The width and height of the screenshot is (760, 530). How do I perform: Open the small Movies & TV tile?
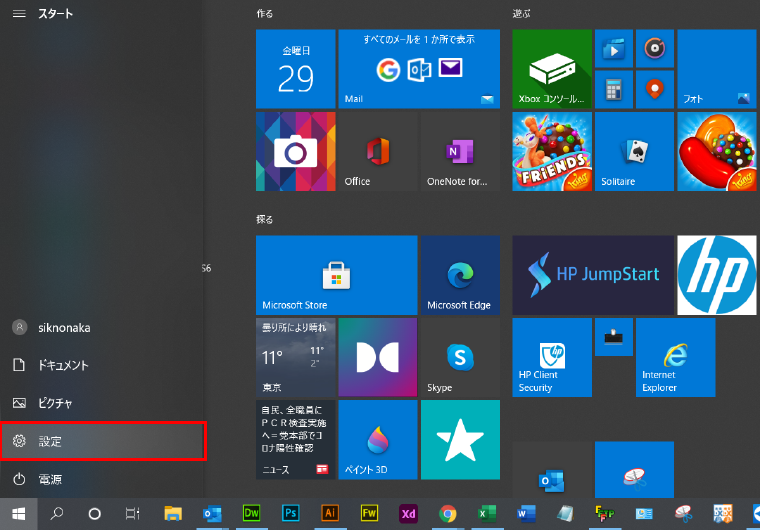[x=614, y=48]
